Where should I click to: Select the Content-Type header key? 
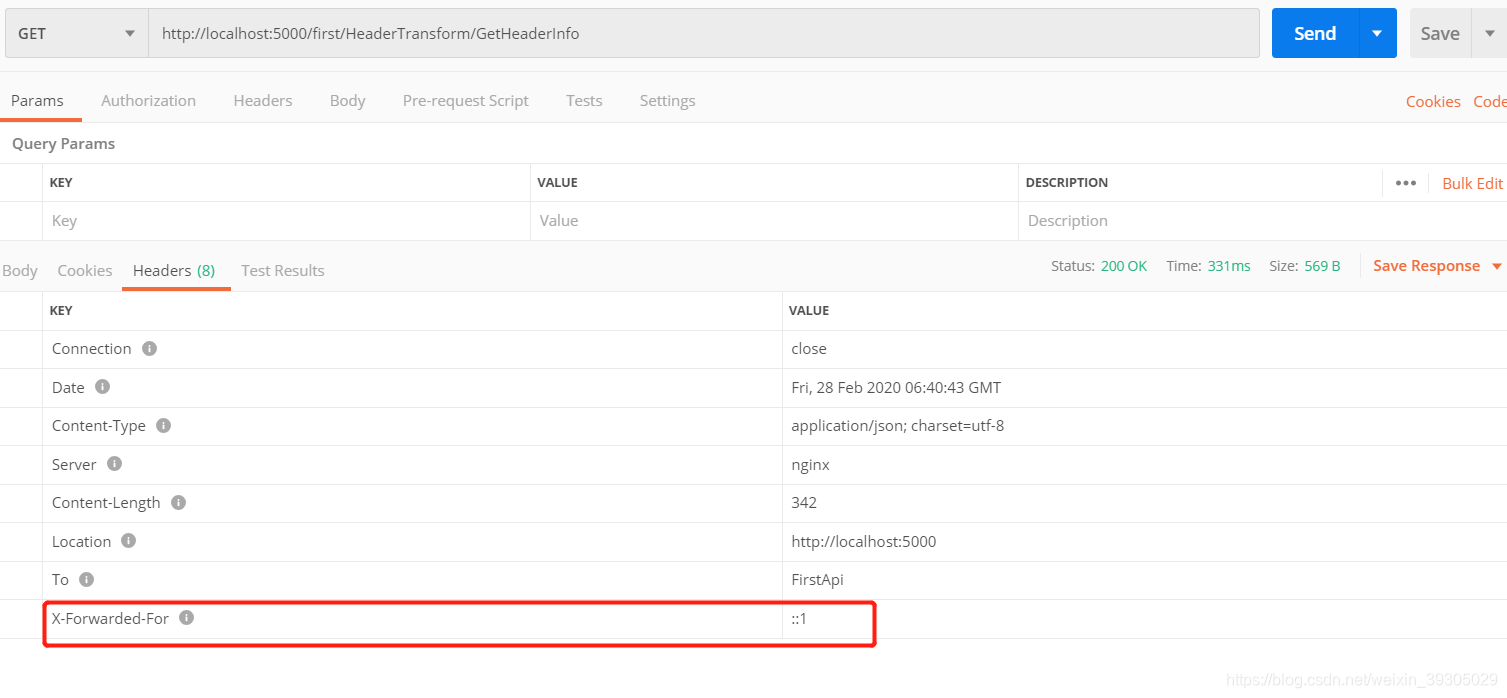(99, 426)
